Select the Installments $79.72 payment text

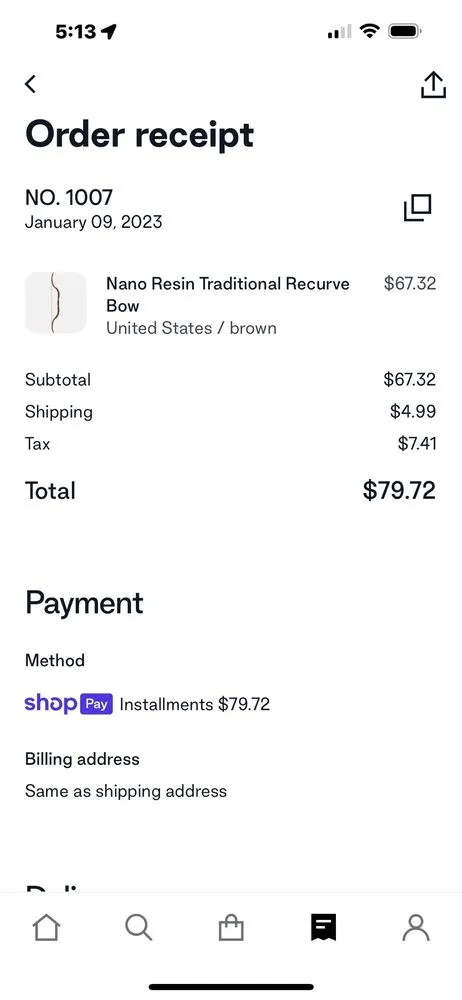click(195, 705)
